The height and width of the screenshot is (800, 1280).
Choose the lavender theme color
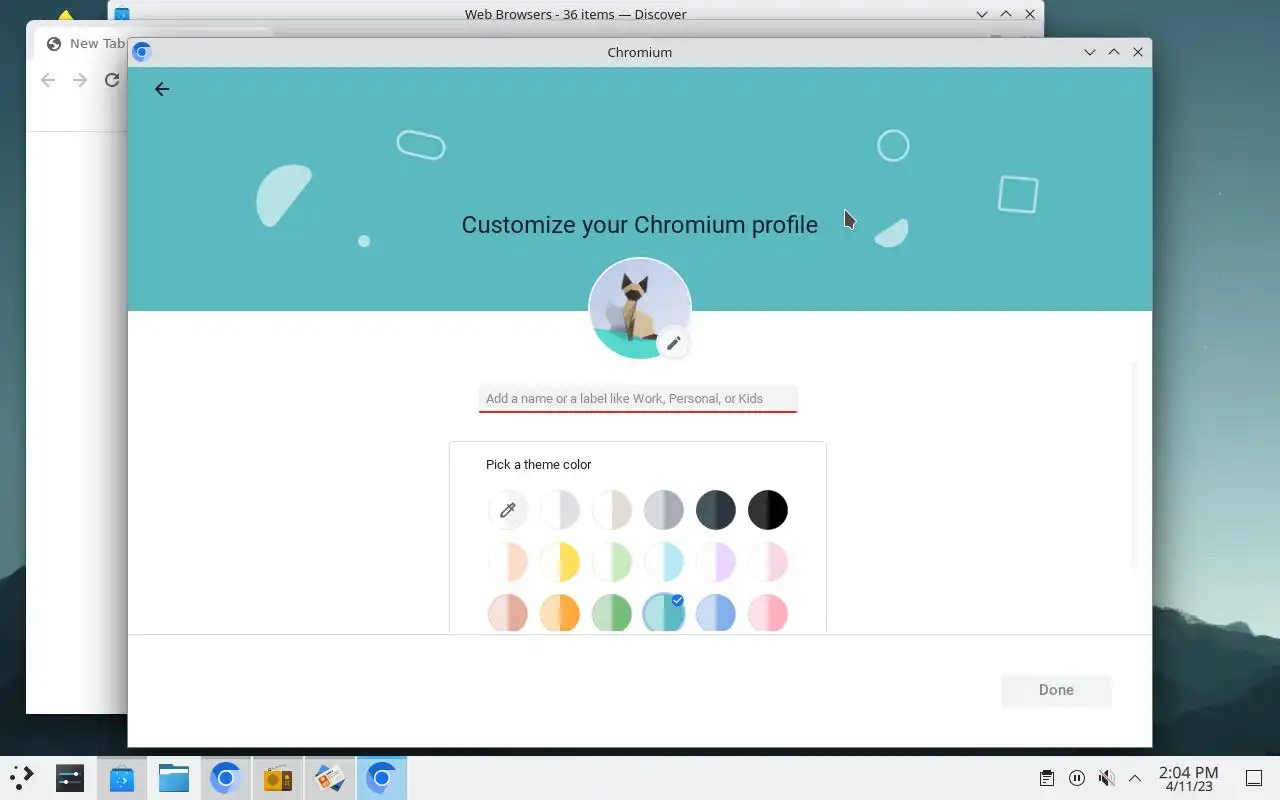[x=716, y=562]
